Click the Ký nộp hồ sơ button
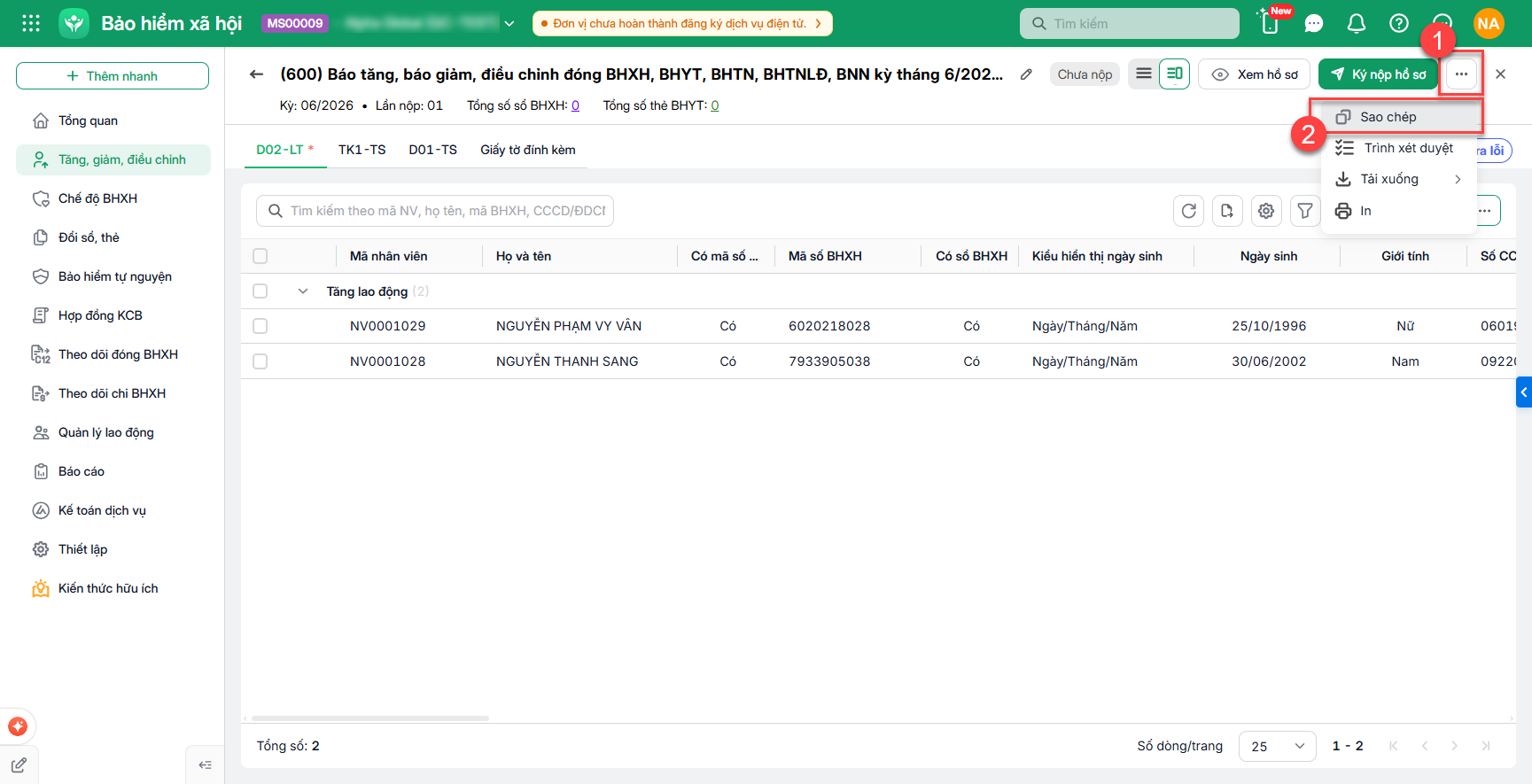 click(x=1378, y=74)
